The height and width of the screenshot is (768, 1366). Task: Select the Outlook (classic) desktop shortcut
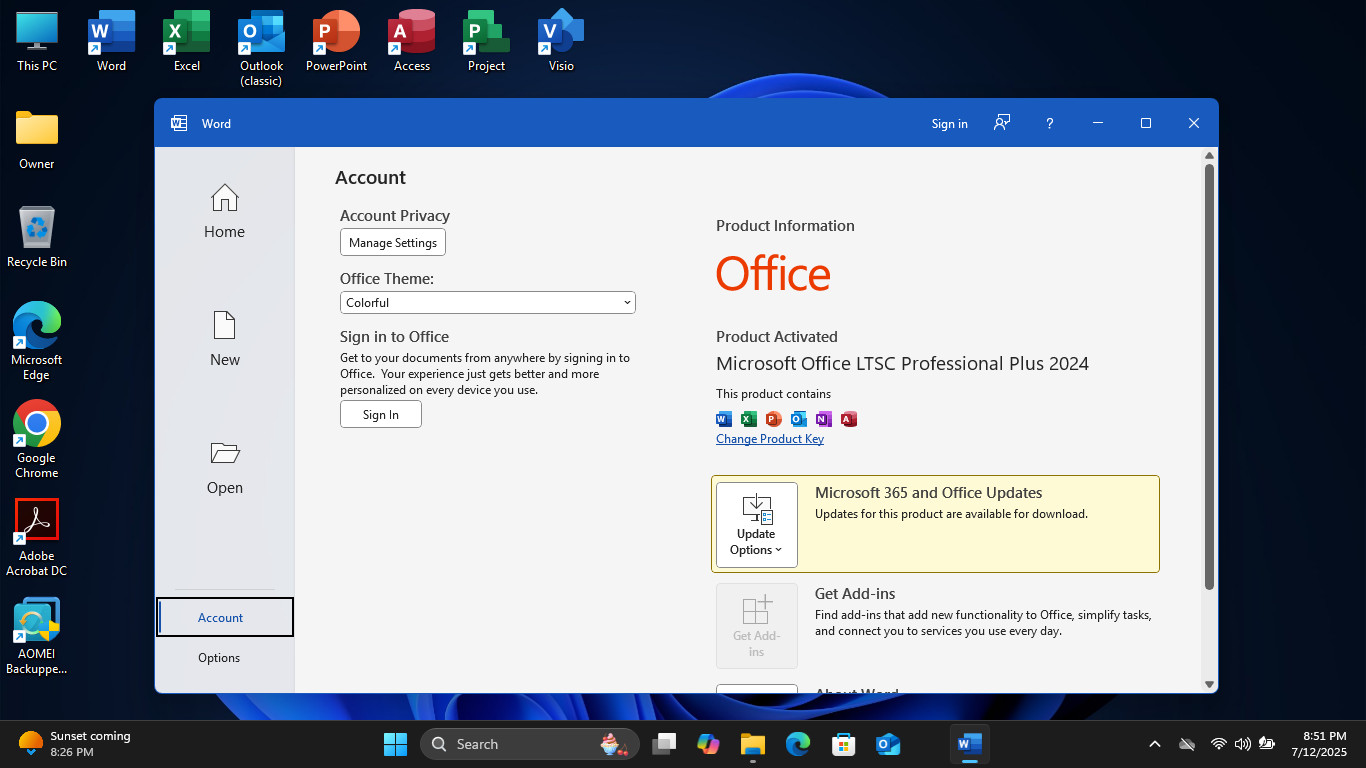pos(261,48)
